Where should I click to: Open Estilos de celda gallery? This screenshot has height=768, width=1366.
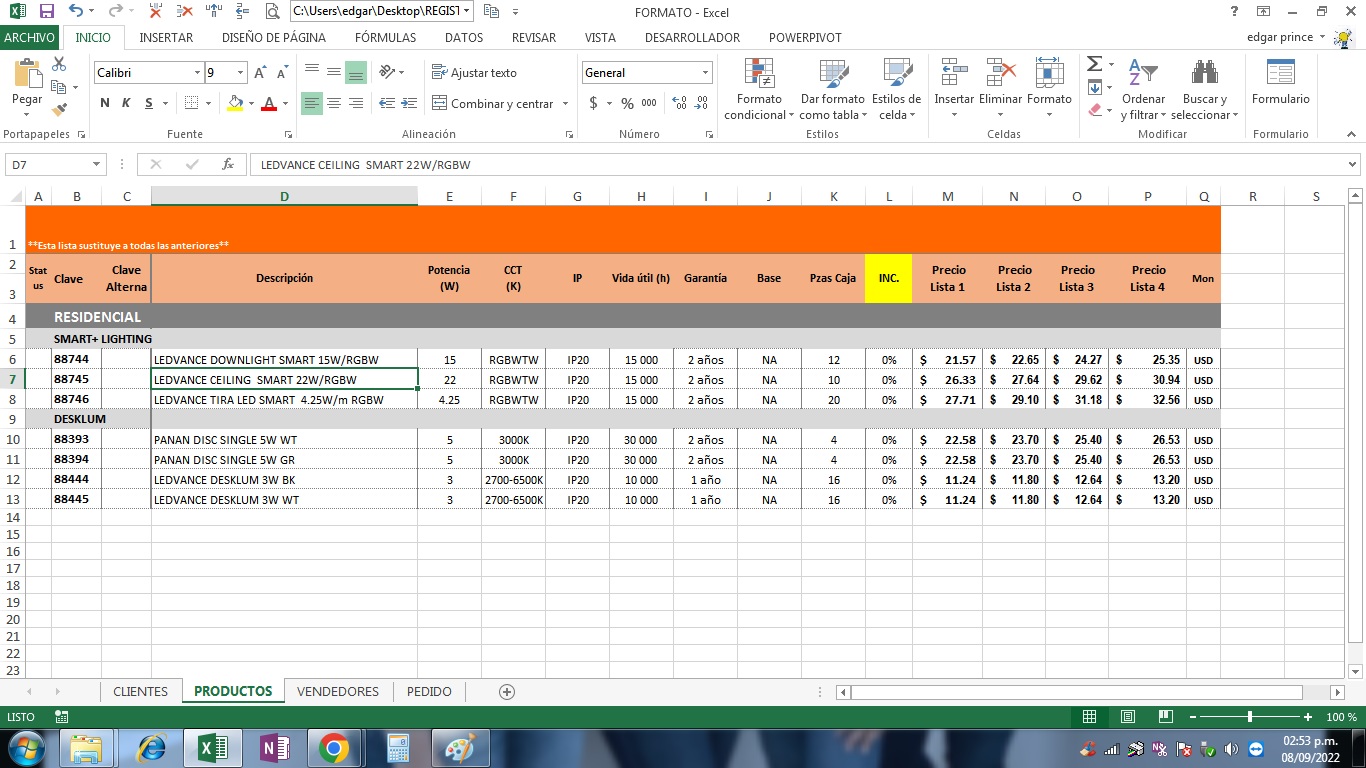896,88
